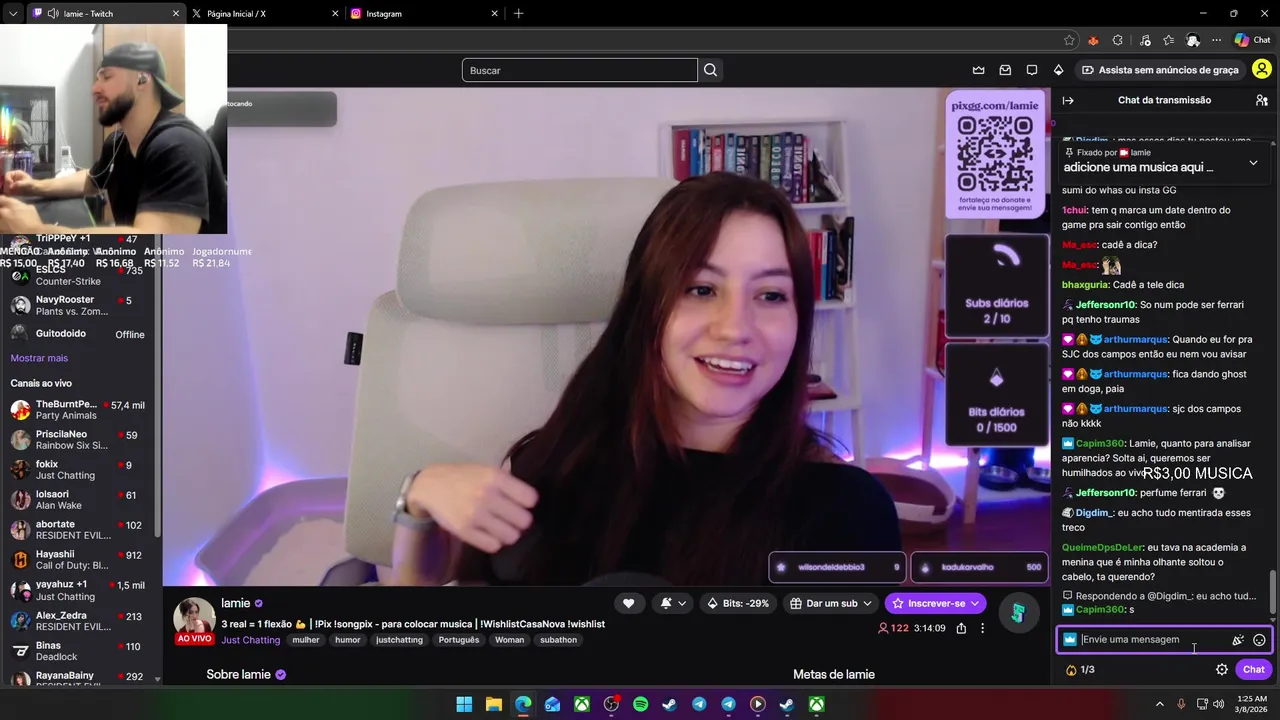Close the Instagram tab
The width and height of the screenshot is (1280, 720).
[x=494, y=14]
